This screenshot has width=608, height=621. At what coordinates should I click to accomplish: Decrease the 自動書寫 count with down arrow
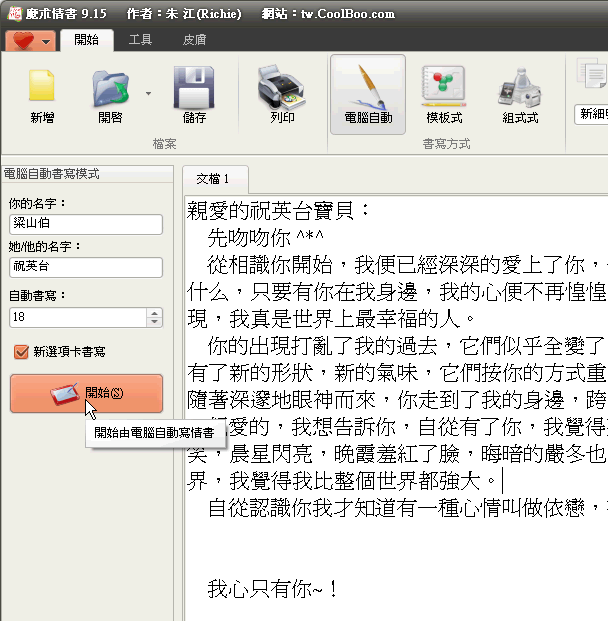[x=154, y=322]
